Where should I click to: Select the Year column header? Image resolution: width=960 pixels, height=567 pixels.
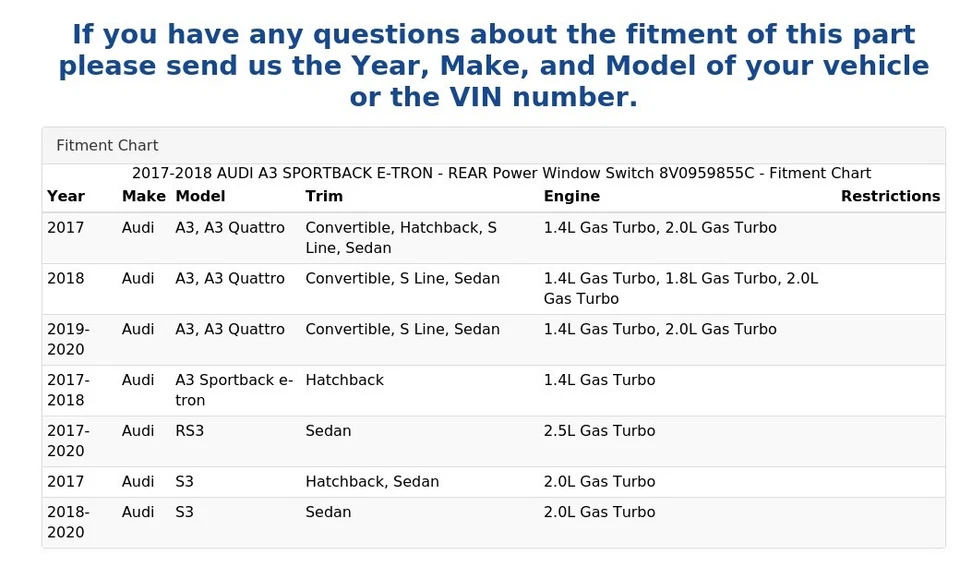66,197
